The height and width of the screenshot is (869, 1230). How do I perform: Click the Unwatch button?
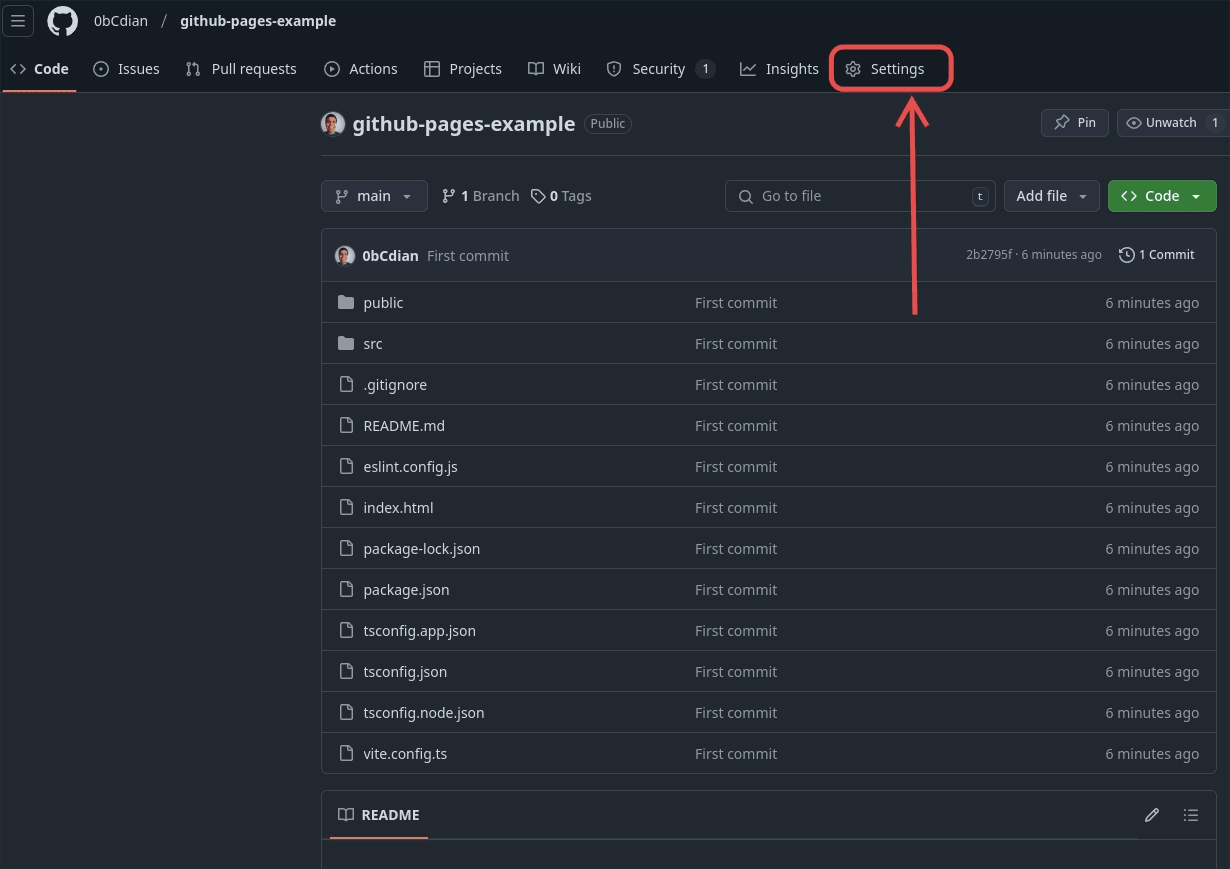[x=1173, y=123]
